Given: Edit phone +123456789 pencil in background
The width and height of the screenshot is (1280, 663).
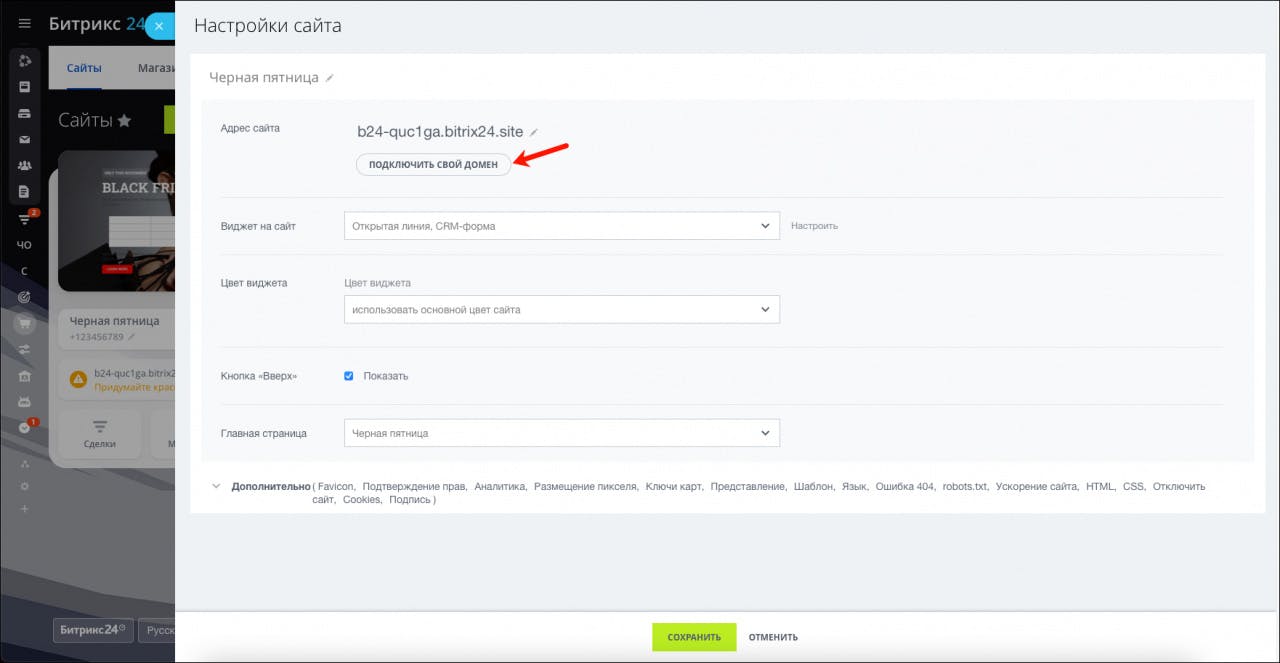Looking at the screenshot, I should 131,337.
